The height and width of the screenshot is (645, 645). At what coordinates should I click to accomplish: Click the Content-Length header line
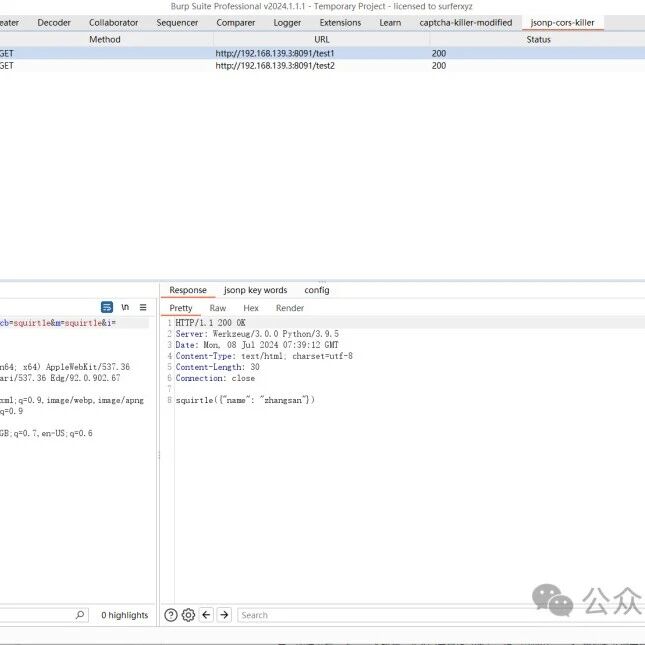pyautogui.click(x=218, y=367)
